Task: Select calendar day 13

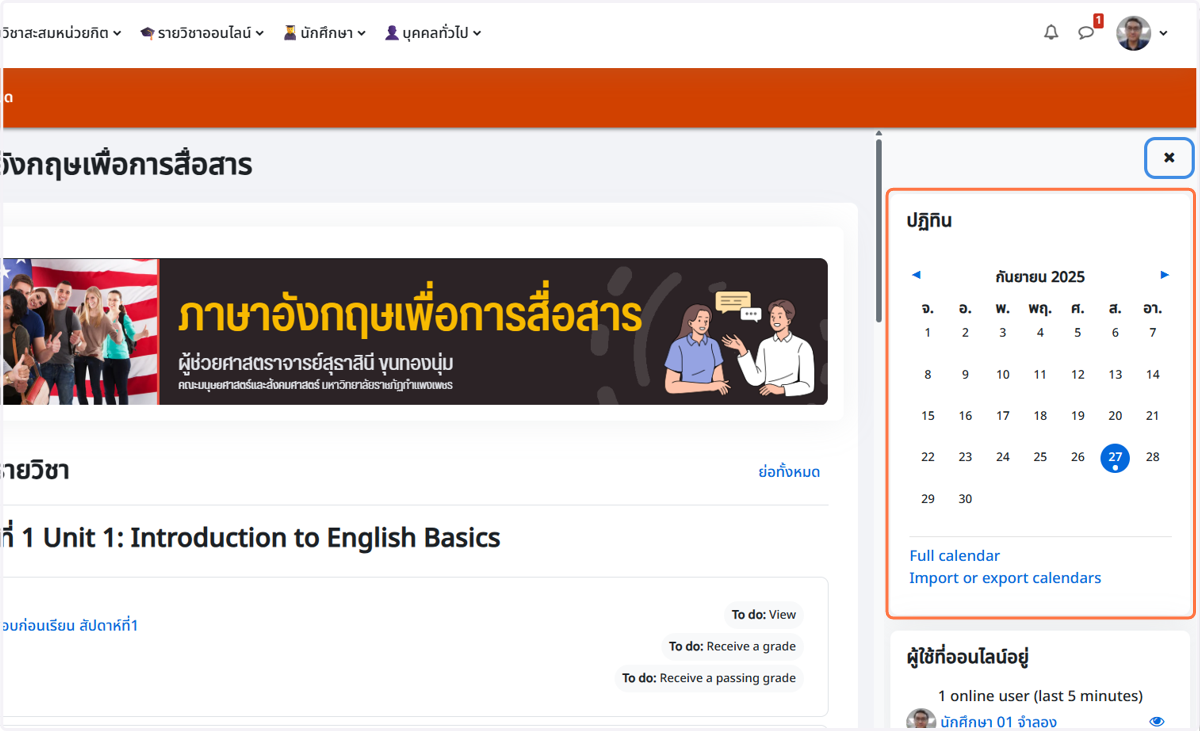Action: click(x=1115, y=375)
